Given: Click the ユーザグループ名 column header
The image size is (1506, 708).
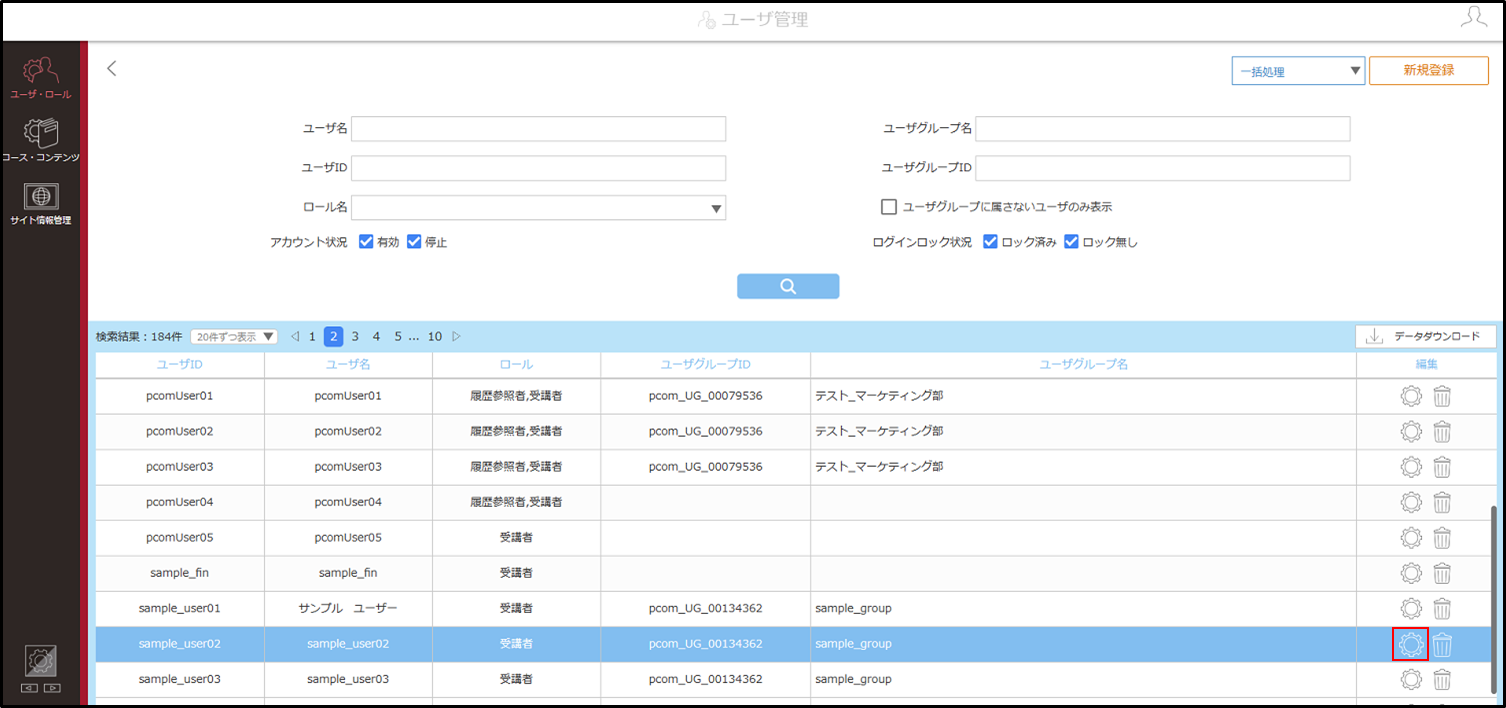Looking at the screenshot, I should coord(1084,365).
